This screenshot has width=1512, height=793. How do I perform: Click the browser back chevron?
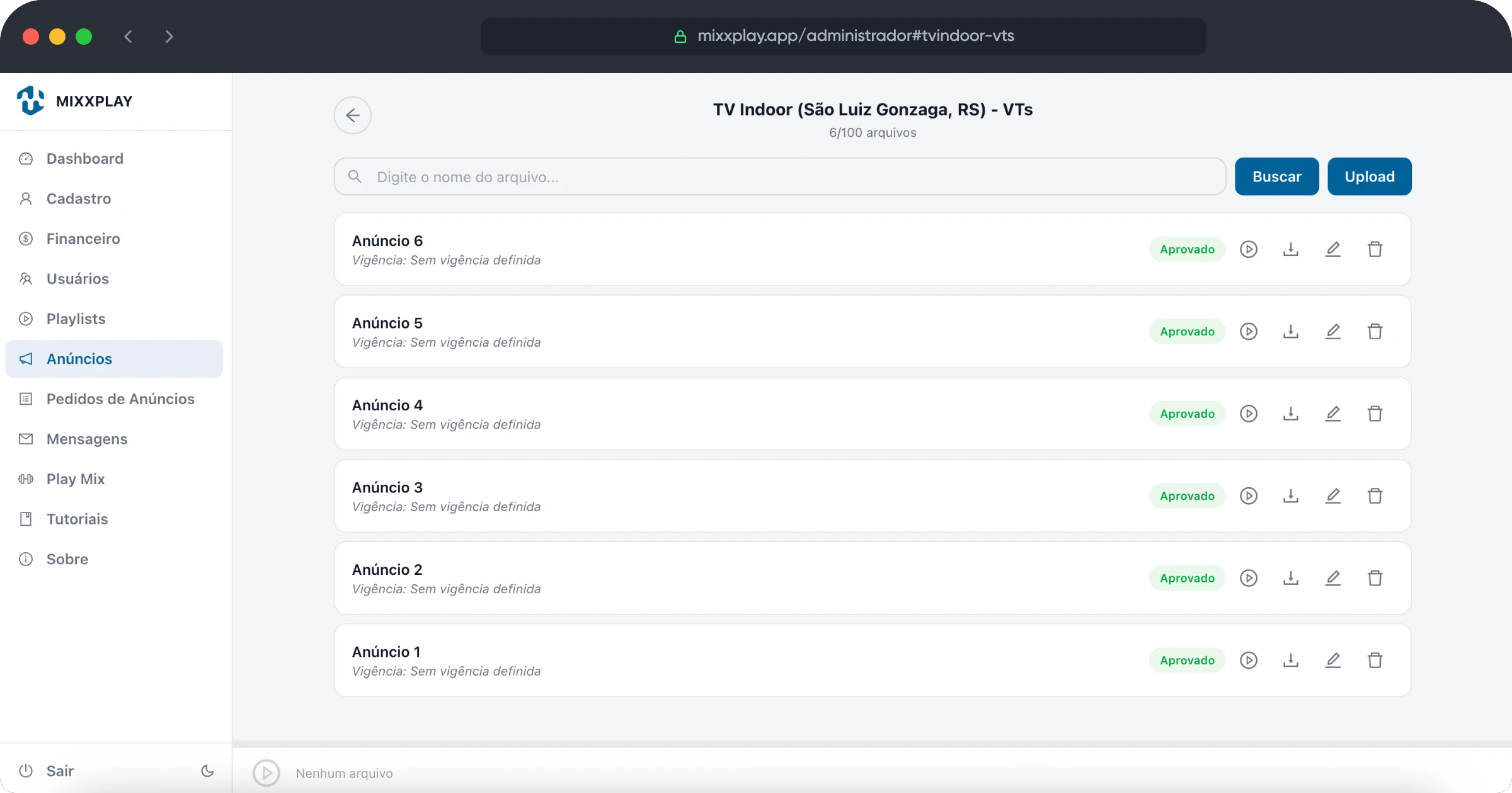(x=129, y=37)
